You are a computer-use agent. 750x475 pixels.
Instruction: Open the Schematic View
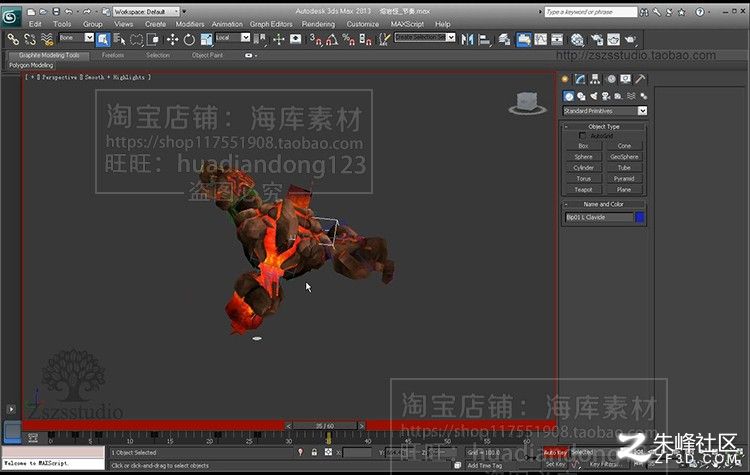557,39
